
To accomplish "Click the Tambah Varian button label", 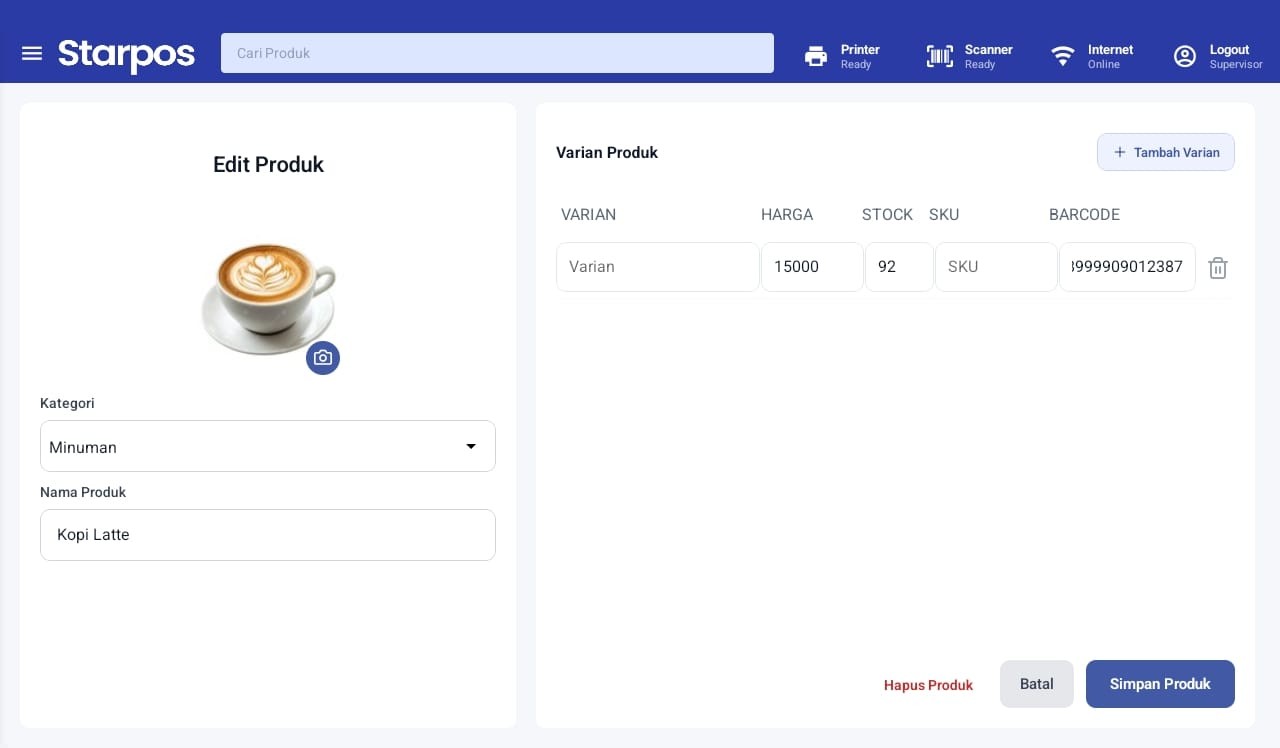I will click(x=1177, y=153).
